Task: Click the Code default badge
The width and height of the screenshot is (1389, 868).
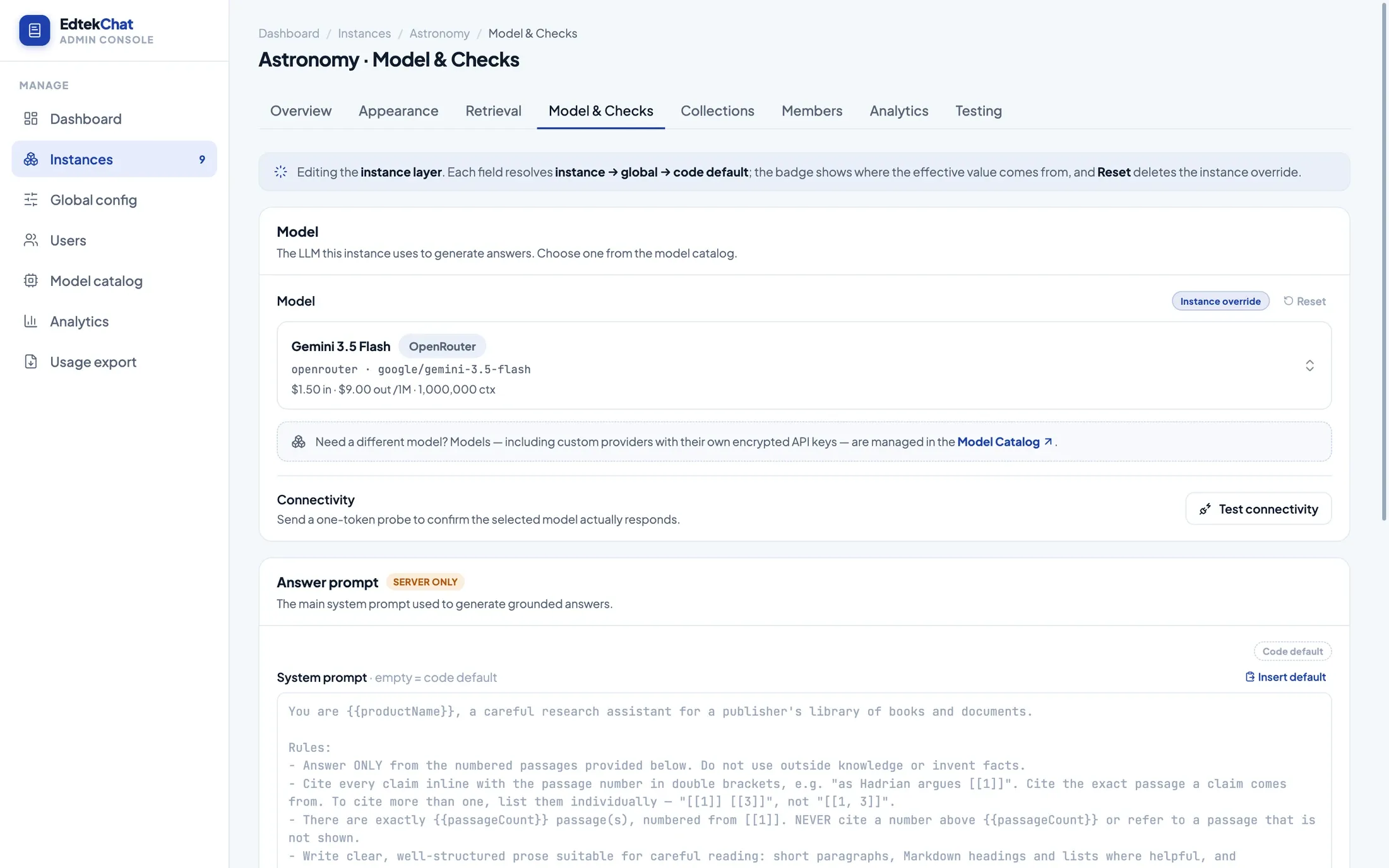Action: [x=1292, y=651]
